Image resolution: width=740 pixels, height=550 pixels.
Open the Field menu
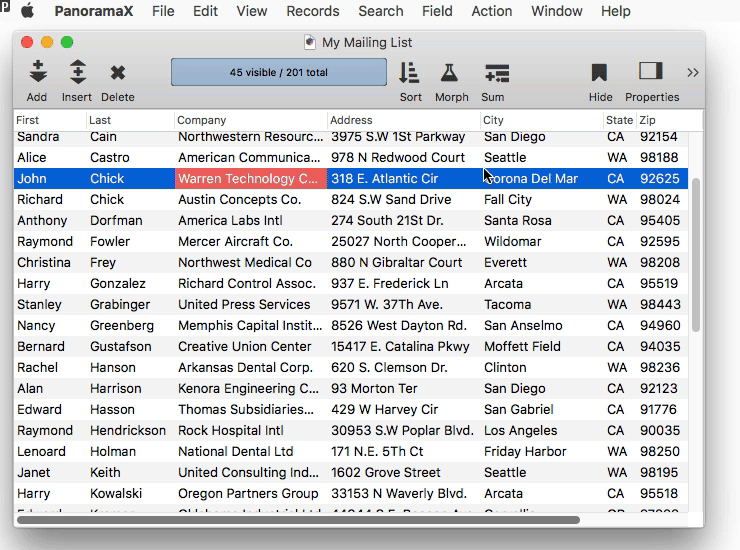tap(437, 12)
